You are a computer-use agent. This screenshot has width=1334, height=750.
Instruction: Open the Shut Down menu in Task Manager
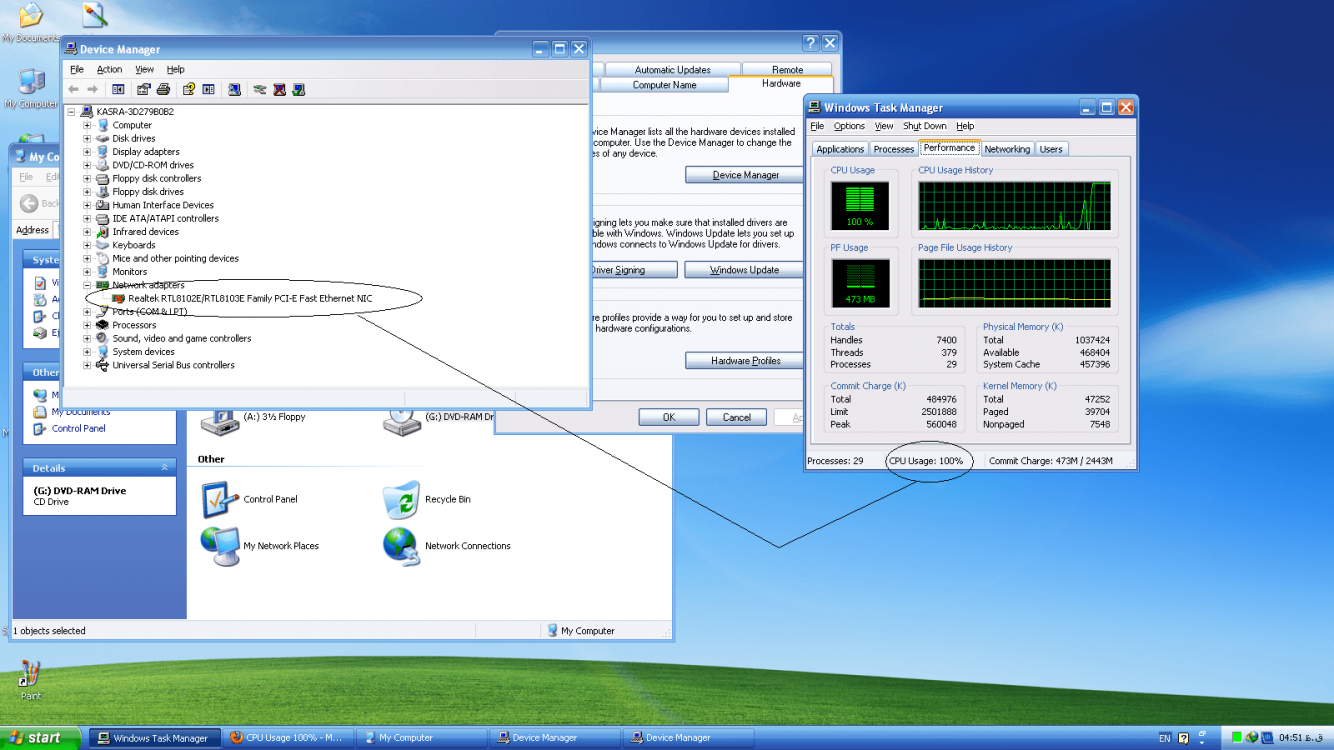[x=924, y=126]
